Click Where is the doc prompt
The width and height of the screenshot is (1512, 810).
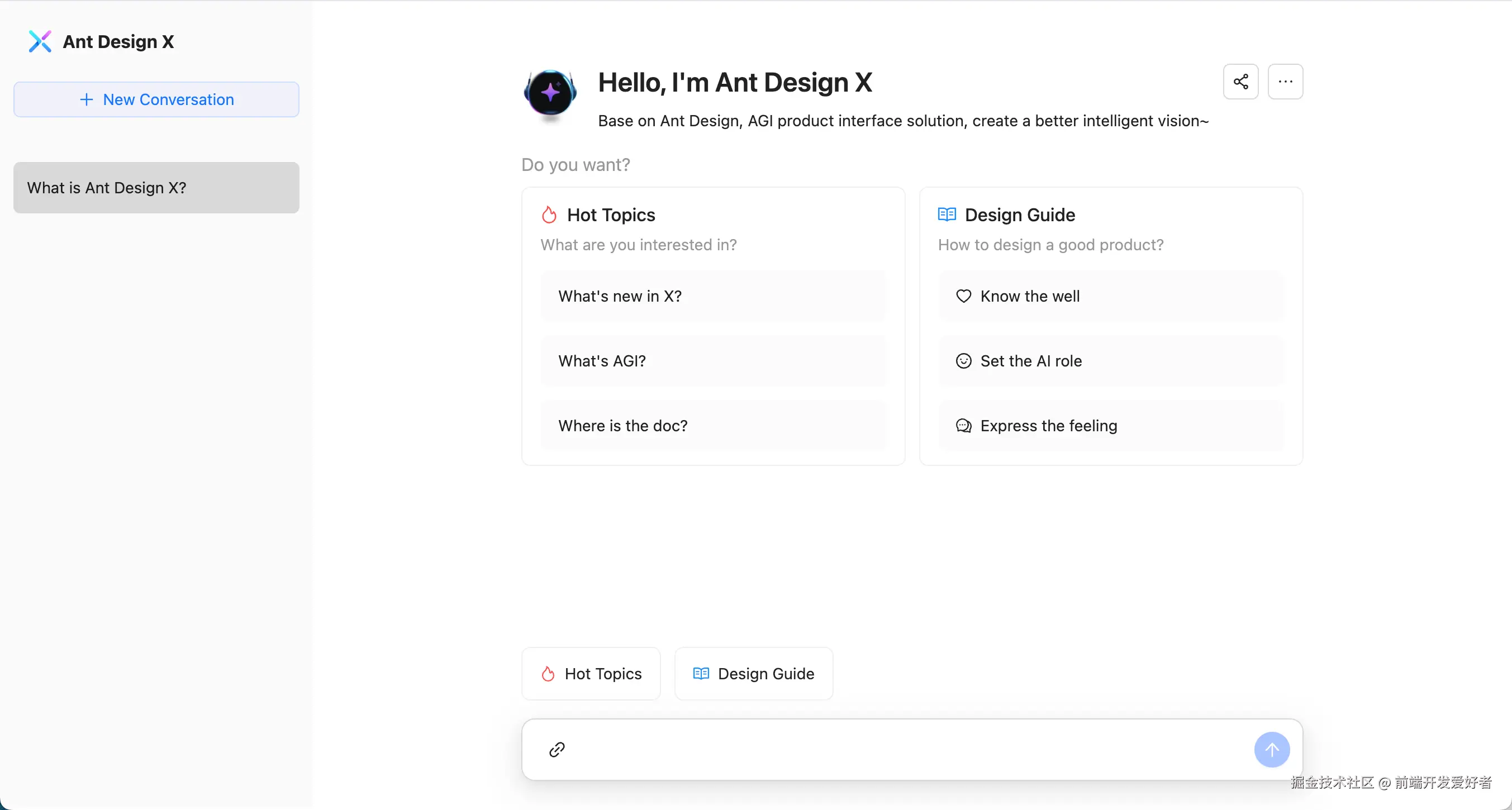(x=713, y=425)
